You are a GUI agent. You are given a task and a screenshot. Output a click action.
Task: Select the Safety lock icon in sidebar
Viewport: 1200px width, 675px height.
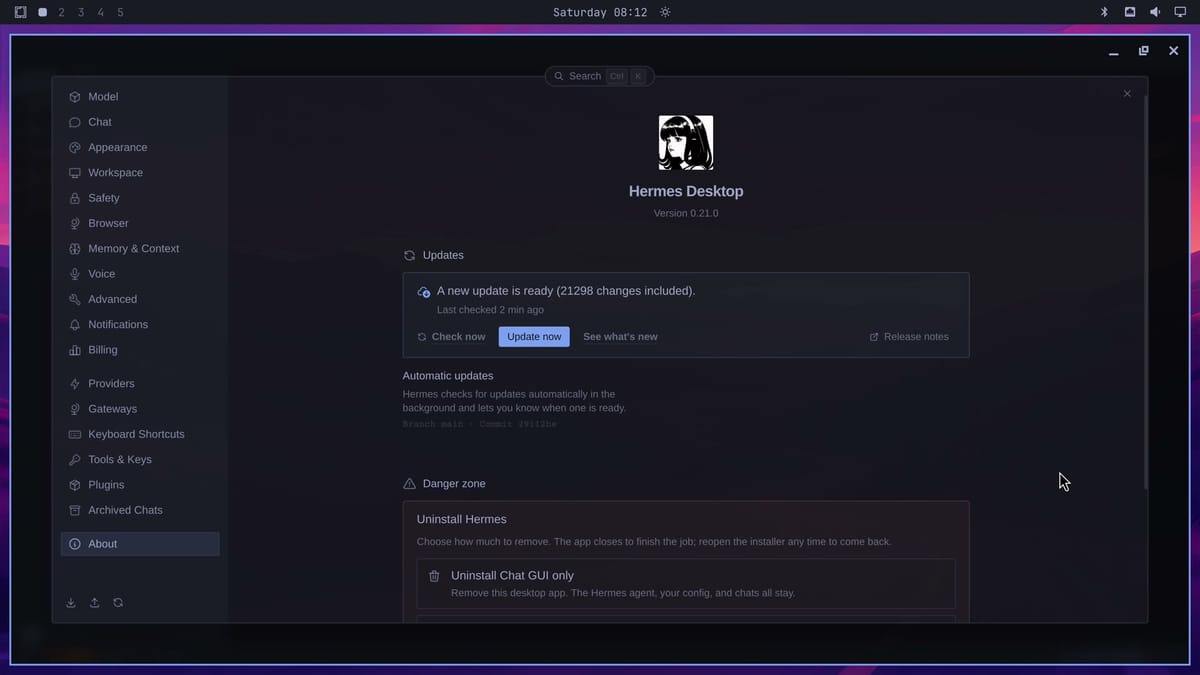click(x=75, y=198)
